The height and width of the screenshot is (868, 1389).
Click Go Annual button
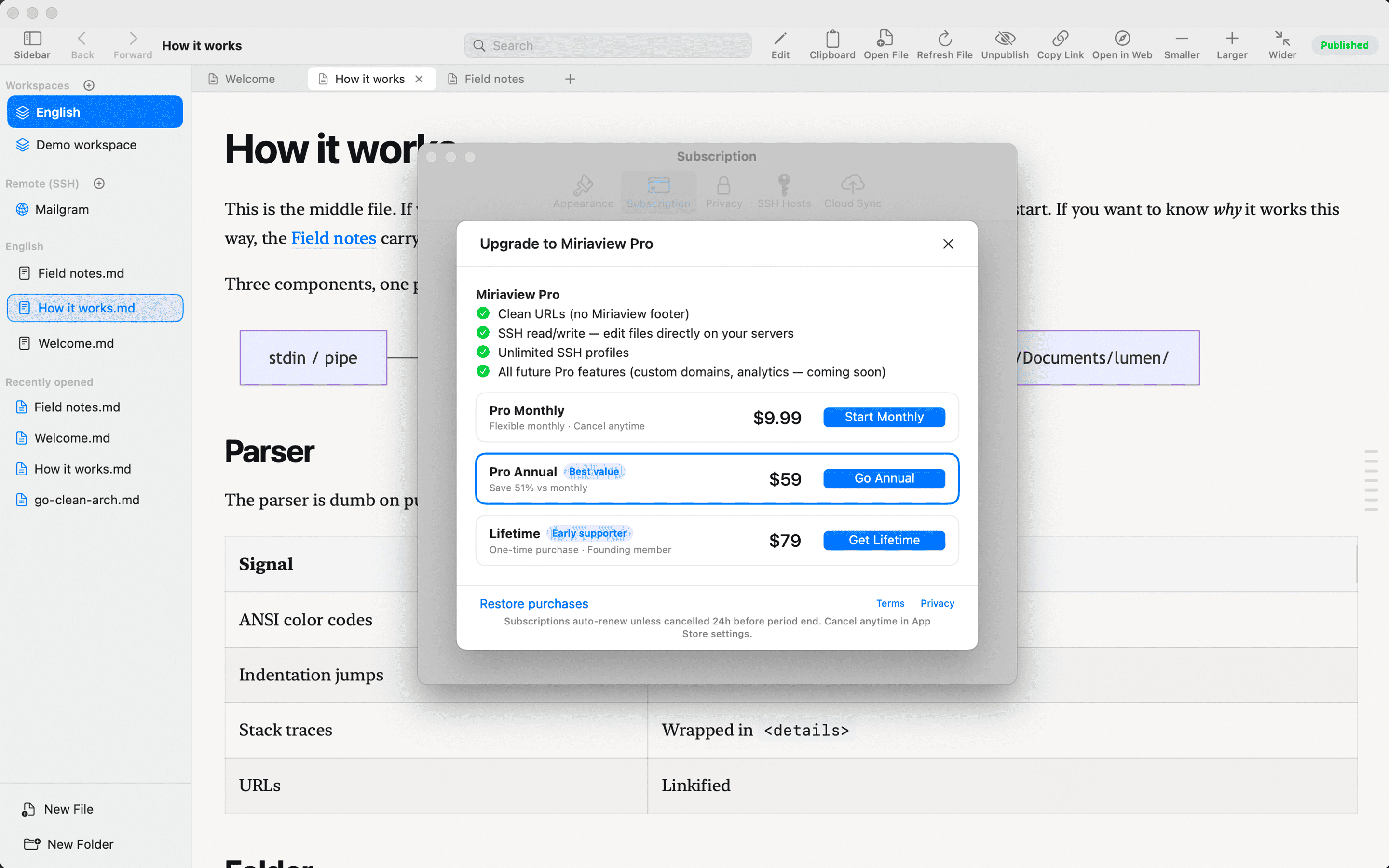click(x=884, y=479)
